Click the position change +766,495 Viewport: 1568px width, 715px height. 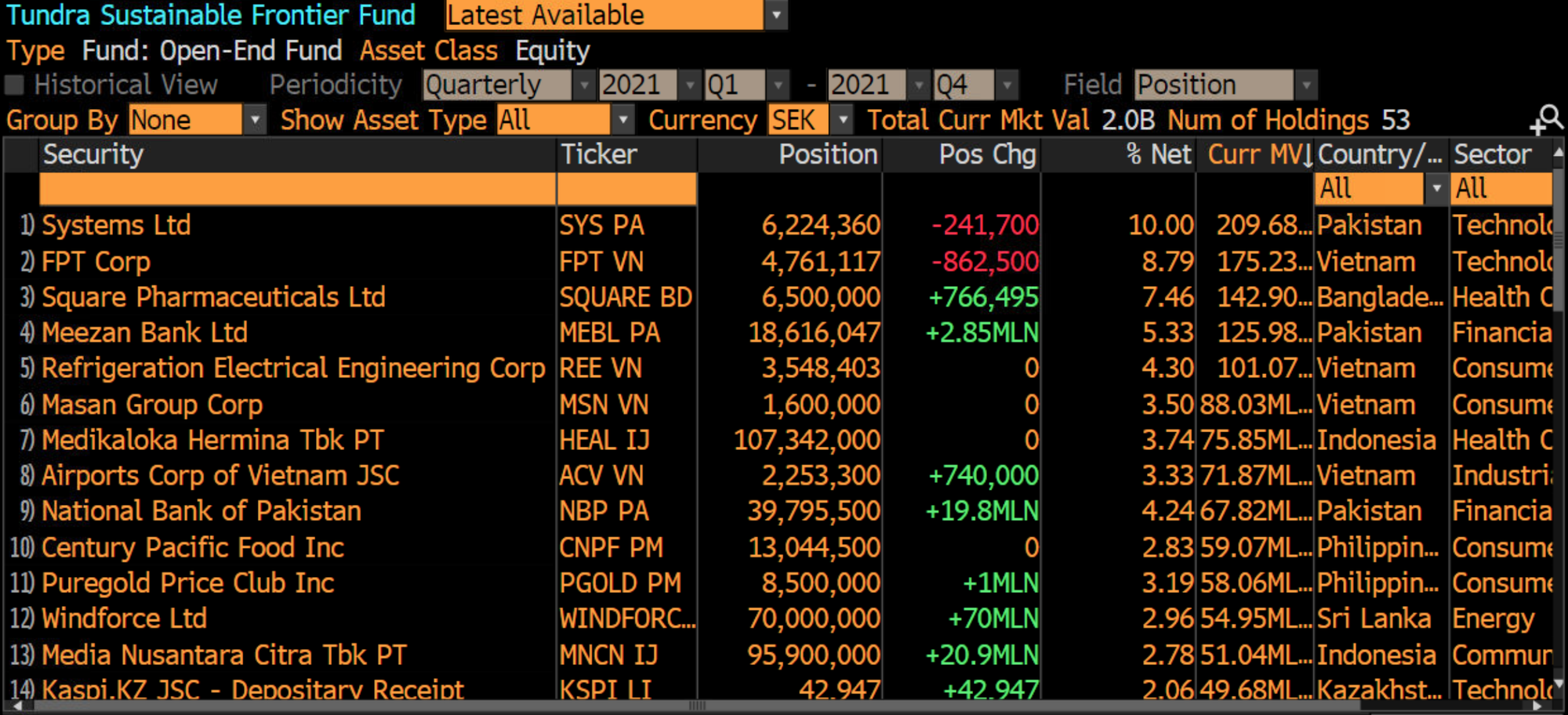click(x=983, y=297)
